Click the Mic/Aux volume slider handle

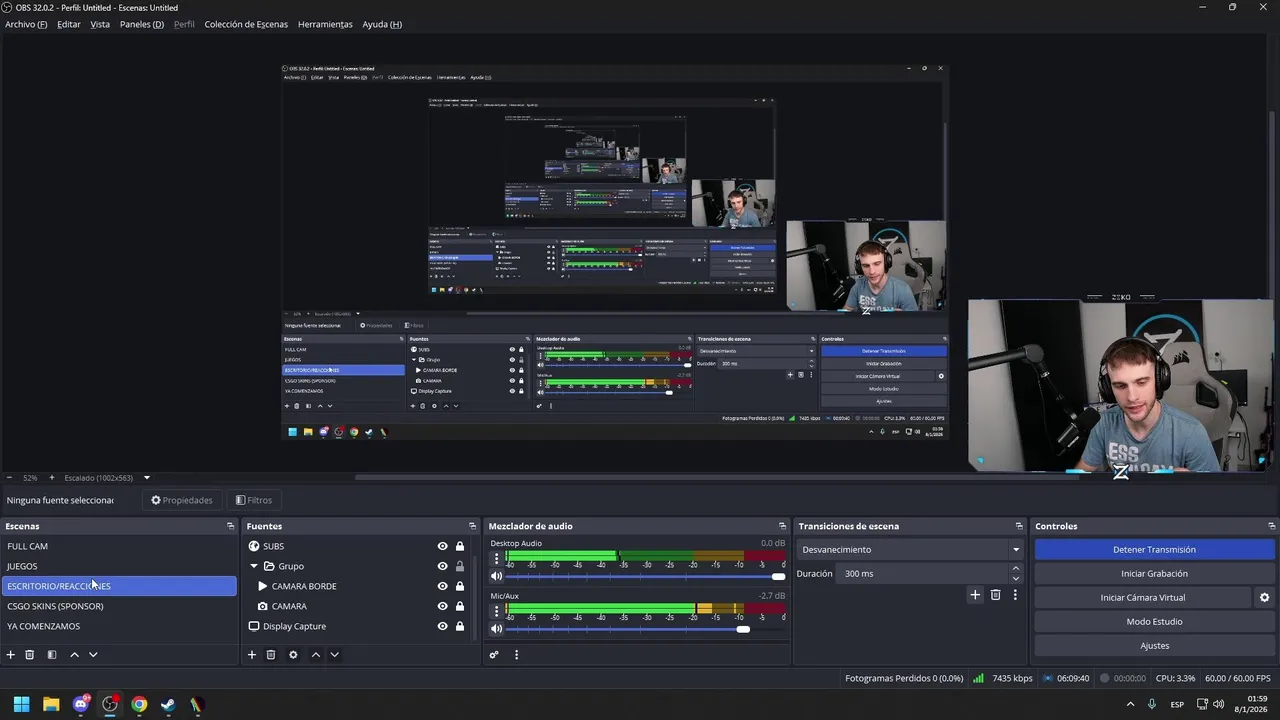click(743, 629)
